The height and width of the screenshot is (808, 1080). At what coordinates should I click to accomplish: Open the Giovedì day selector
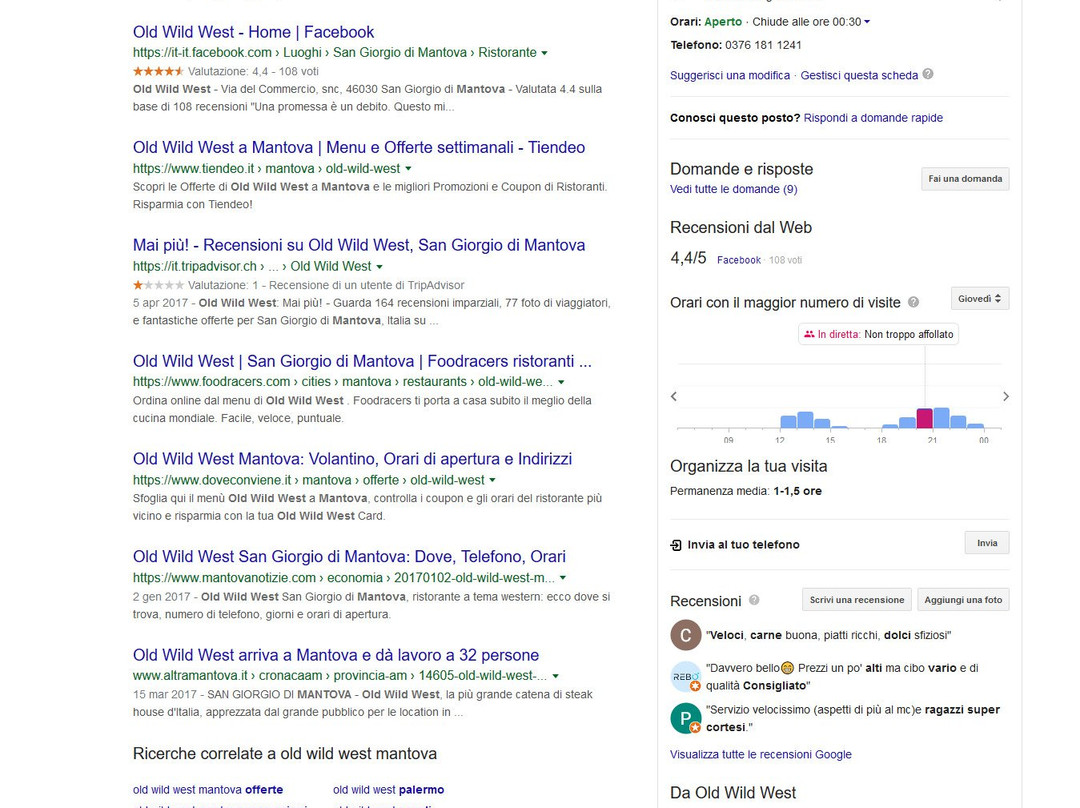point(979,299)
